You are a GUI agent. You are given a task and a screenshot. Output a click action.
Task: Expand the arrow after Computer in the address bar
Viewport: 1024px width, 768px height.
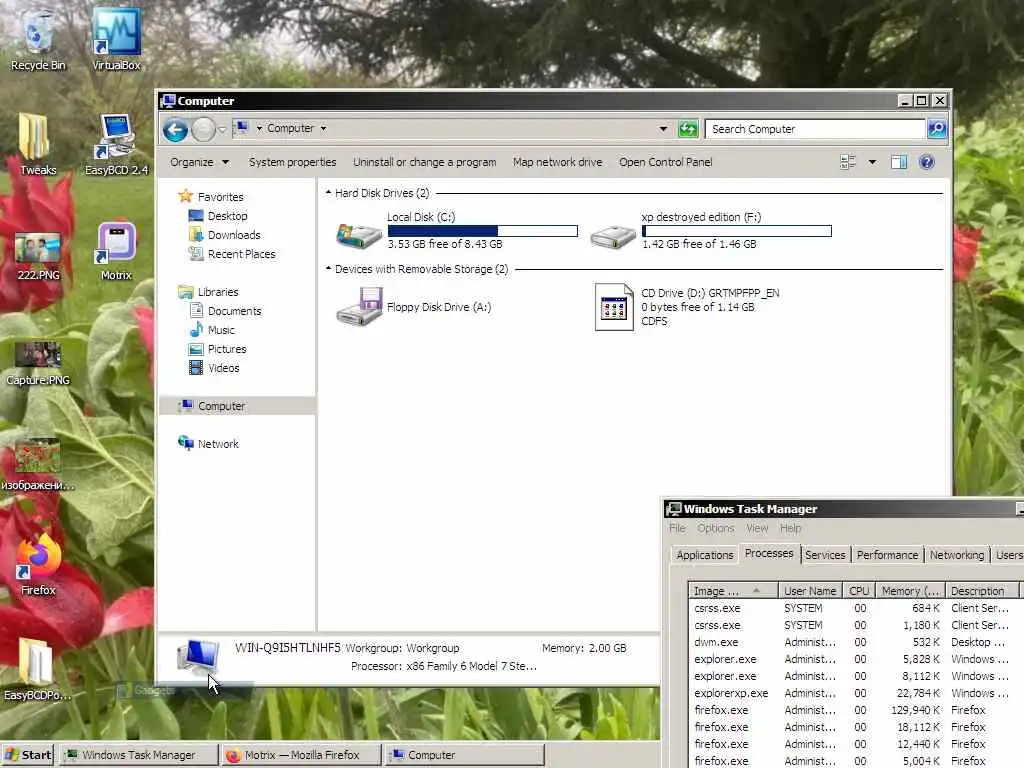(x=323, y=129)
